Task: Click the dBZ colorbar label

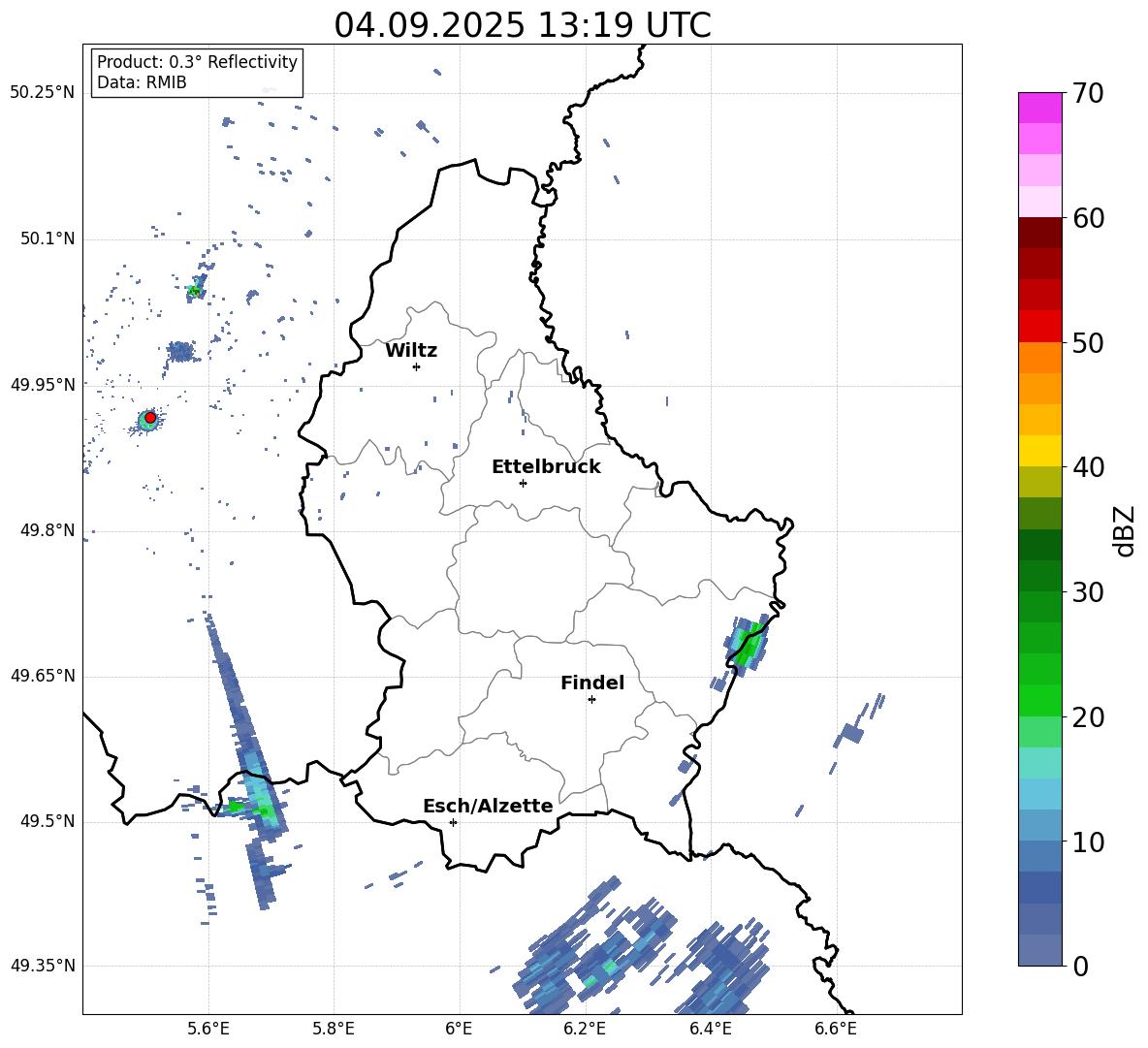Action: click(1126, 530)
